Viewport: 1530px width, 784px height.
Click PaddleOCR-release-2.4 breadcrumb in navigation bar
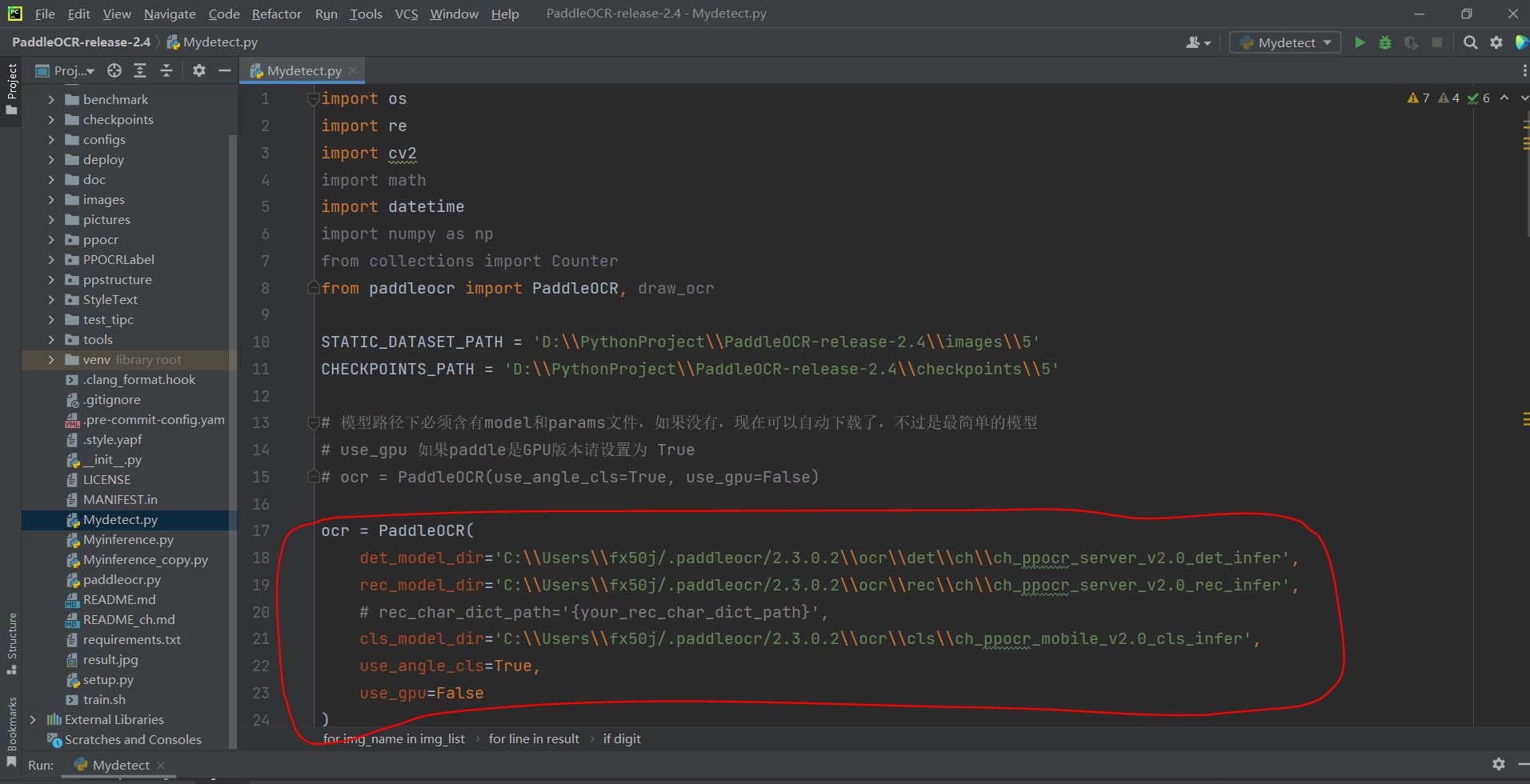coord(81,42)
